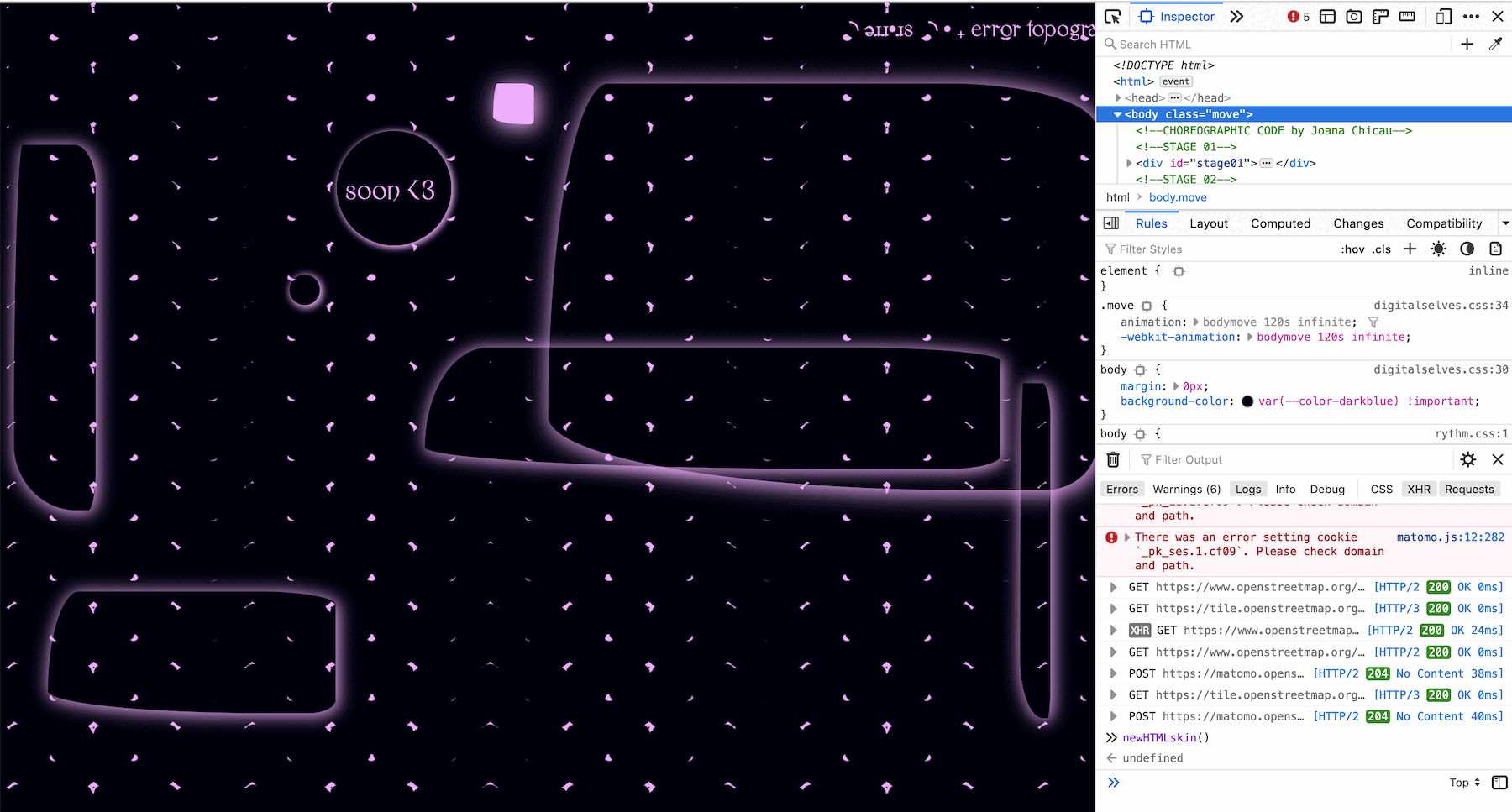Image resolution: width=1512 pixels, height=812 pixels.
Task: Toggle the Requests console filter
Action: 1469,490
